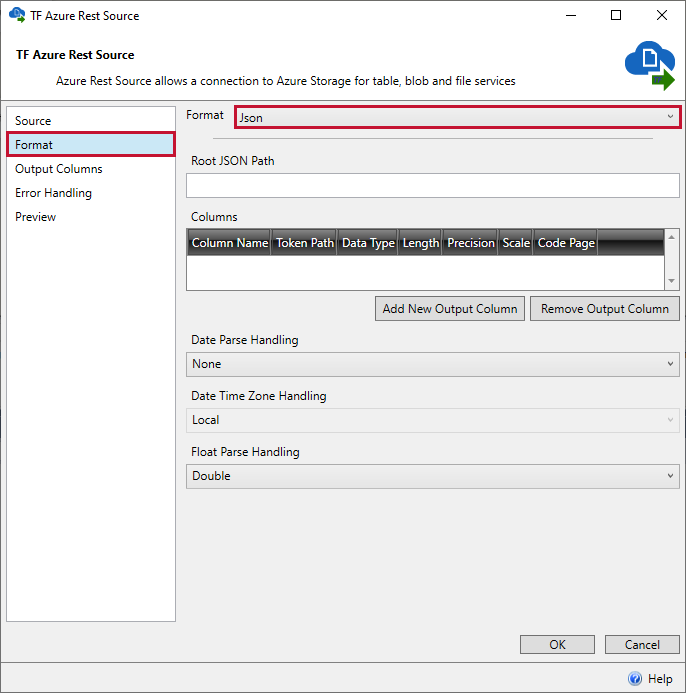Click the Column Name header
The image size is (686, 693).
pos(229,243)
